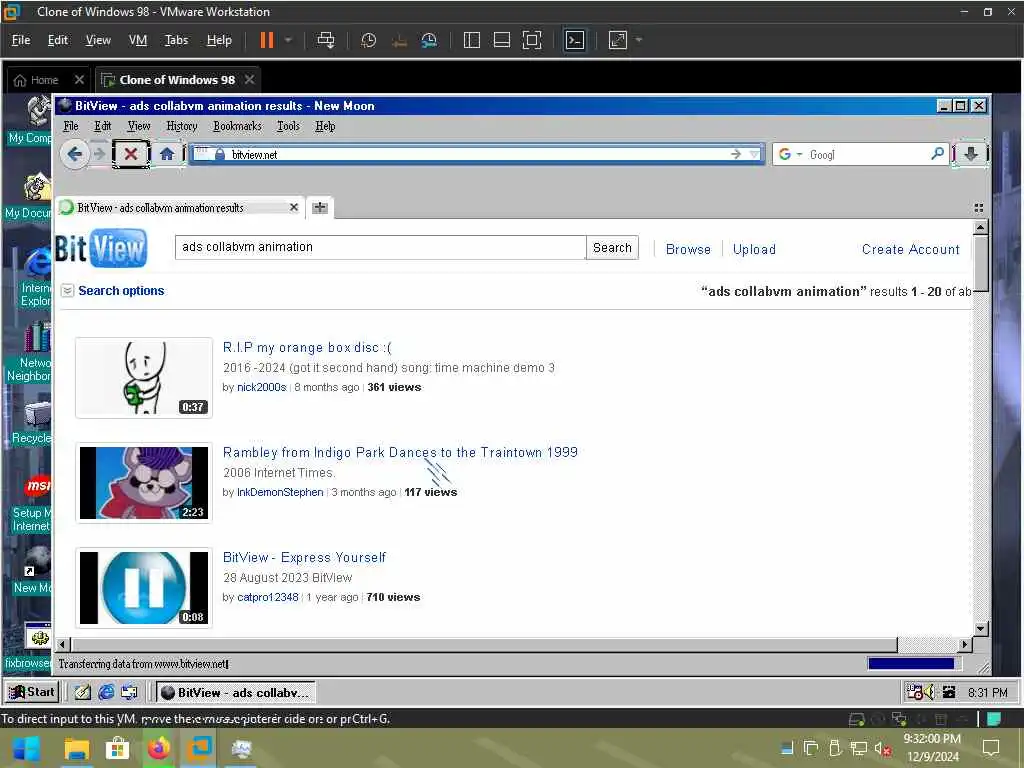1024x768 pixels.
Task: Open uploader InkDemonStephen profile link
Action: [280, 492]
